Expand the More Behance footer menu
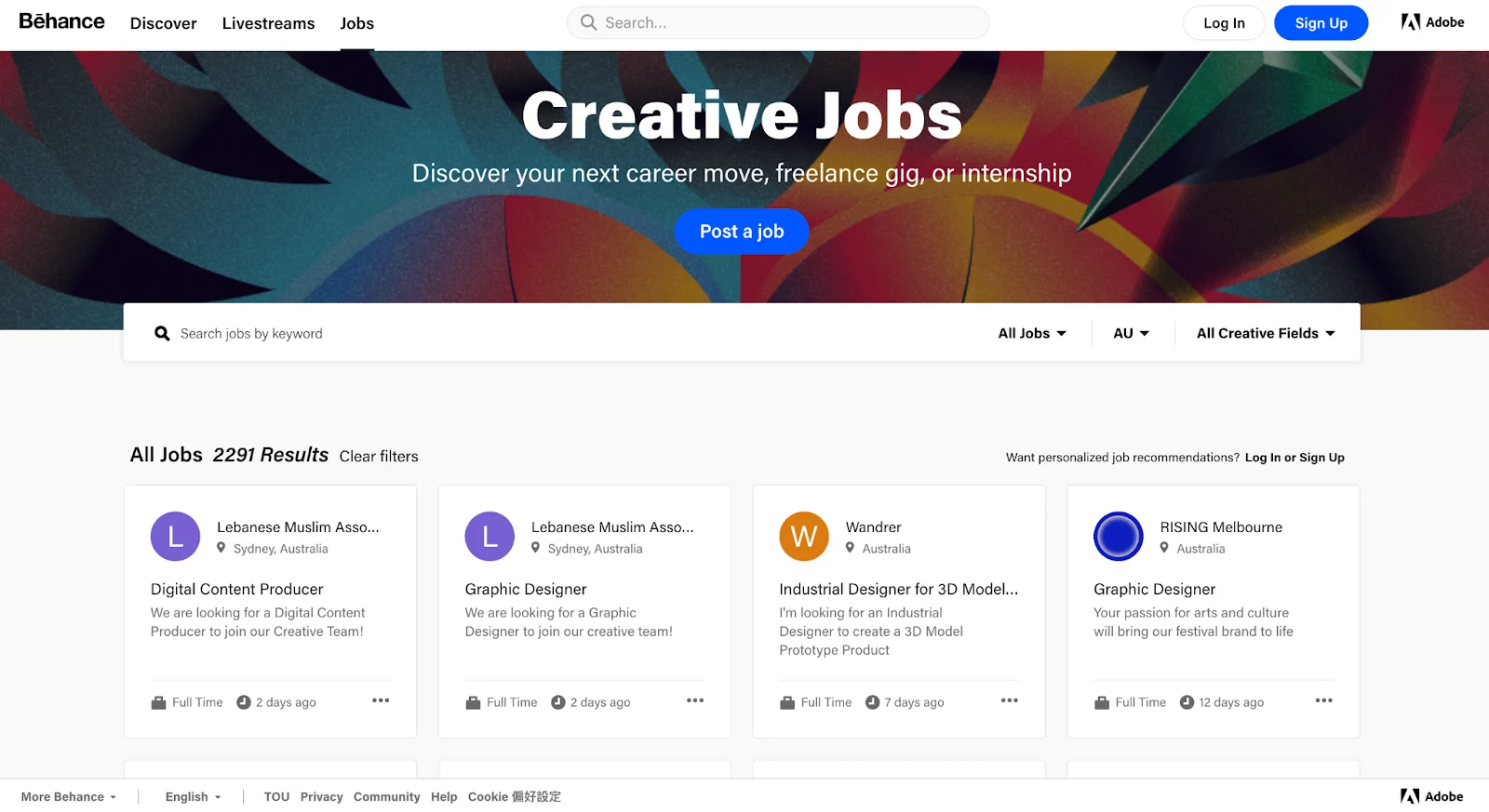This screenshot has width=1489, height=812. pyautogui.click(x=69, y=797)
